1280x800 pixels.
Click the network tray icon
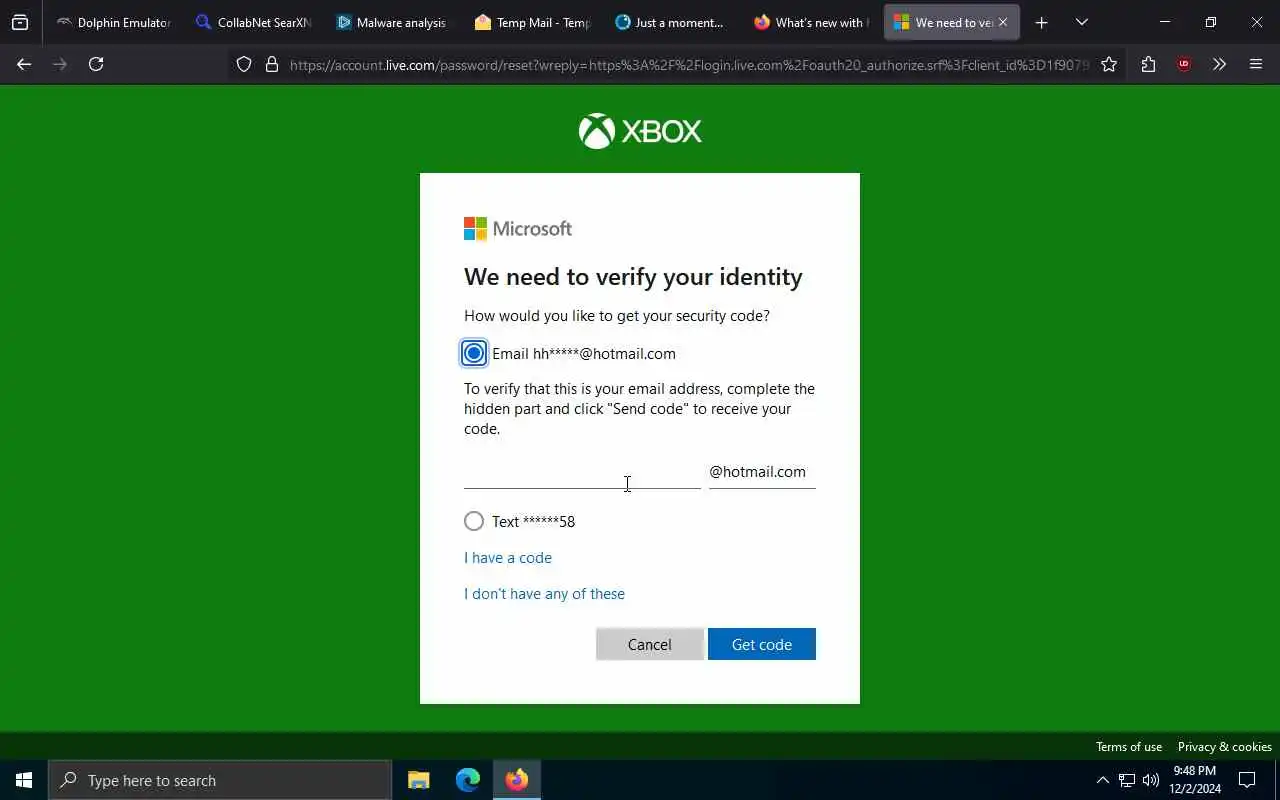click(1127, 780)
